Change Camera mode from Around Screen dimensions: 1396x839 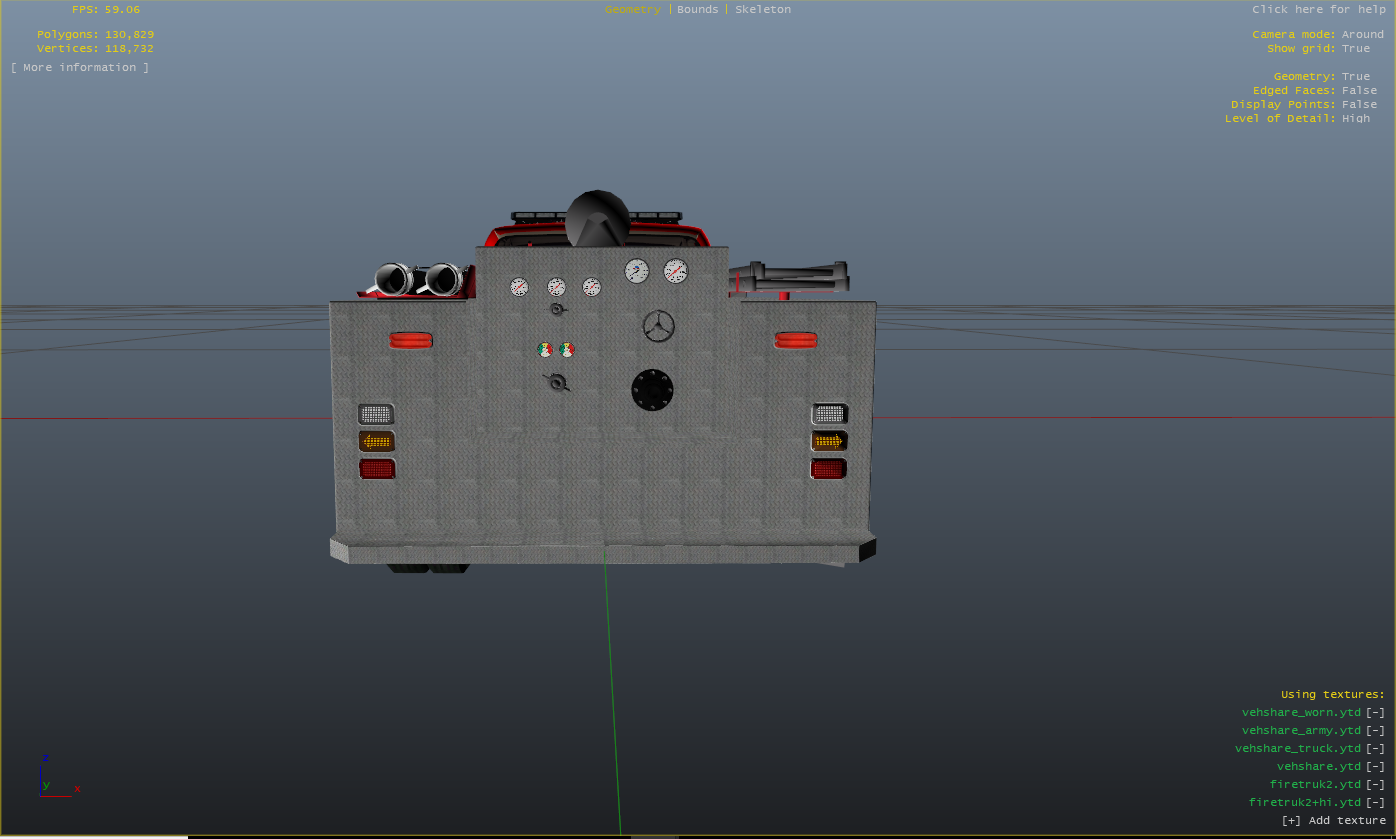[x=1362, y=34]
